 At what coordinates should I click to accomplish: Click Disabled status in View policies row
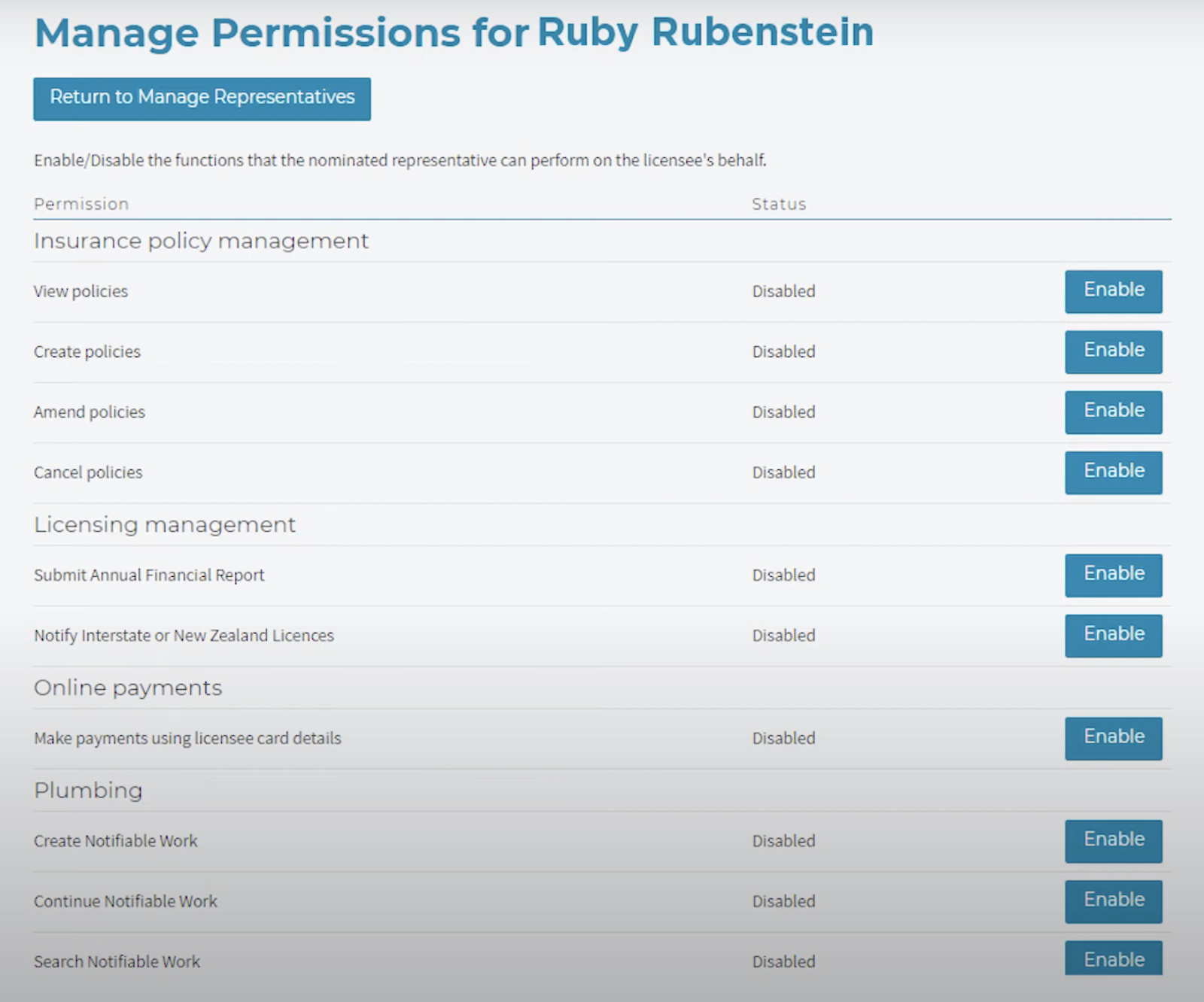pyautogui.click(x=783, y=291)
